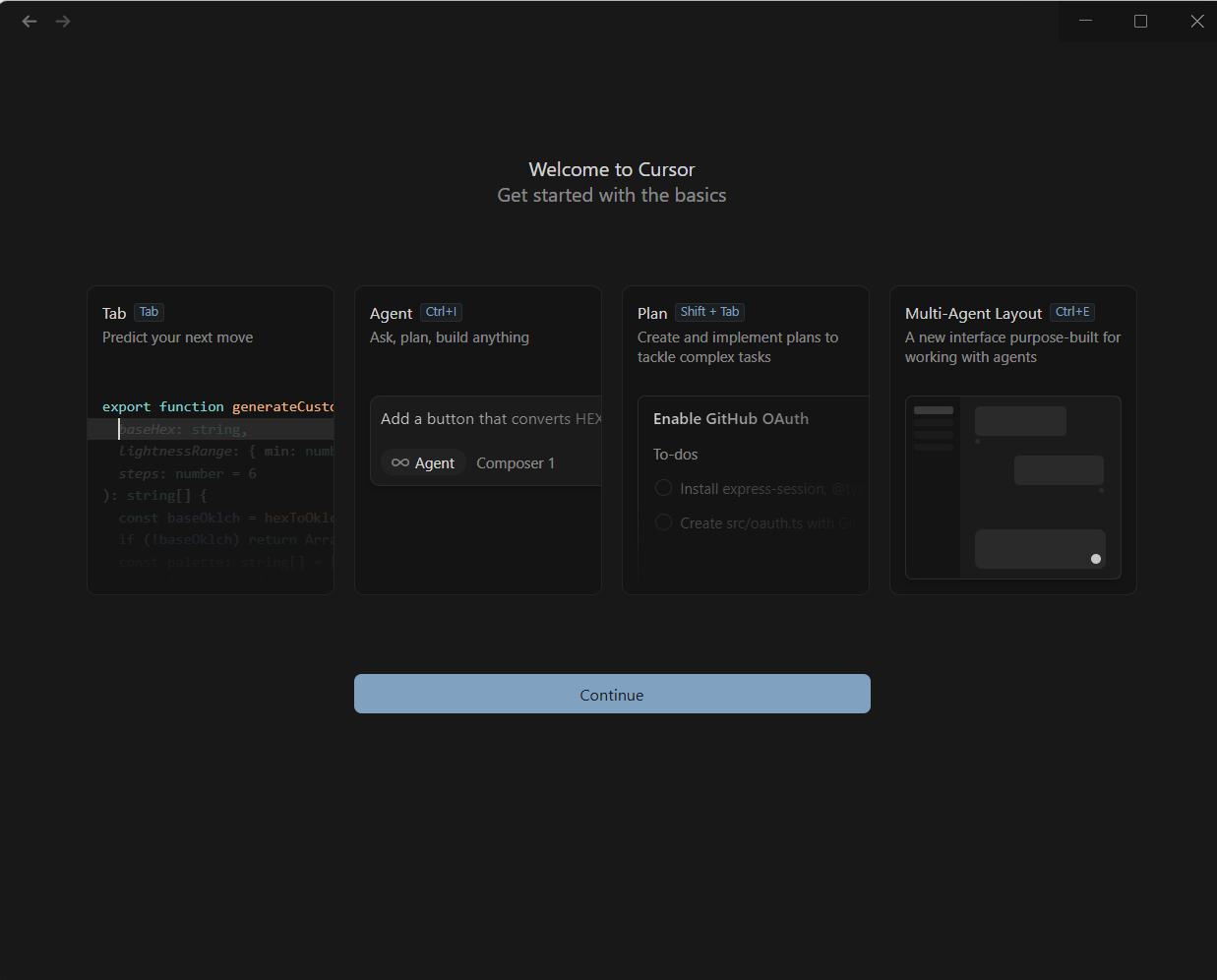The width and height of the screenshot is (1217, 980).
Task: Click the lightnessRange code line
Action: coord(225,451)
